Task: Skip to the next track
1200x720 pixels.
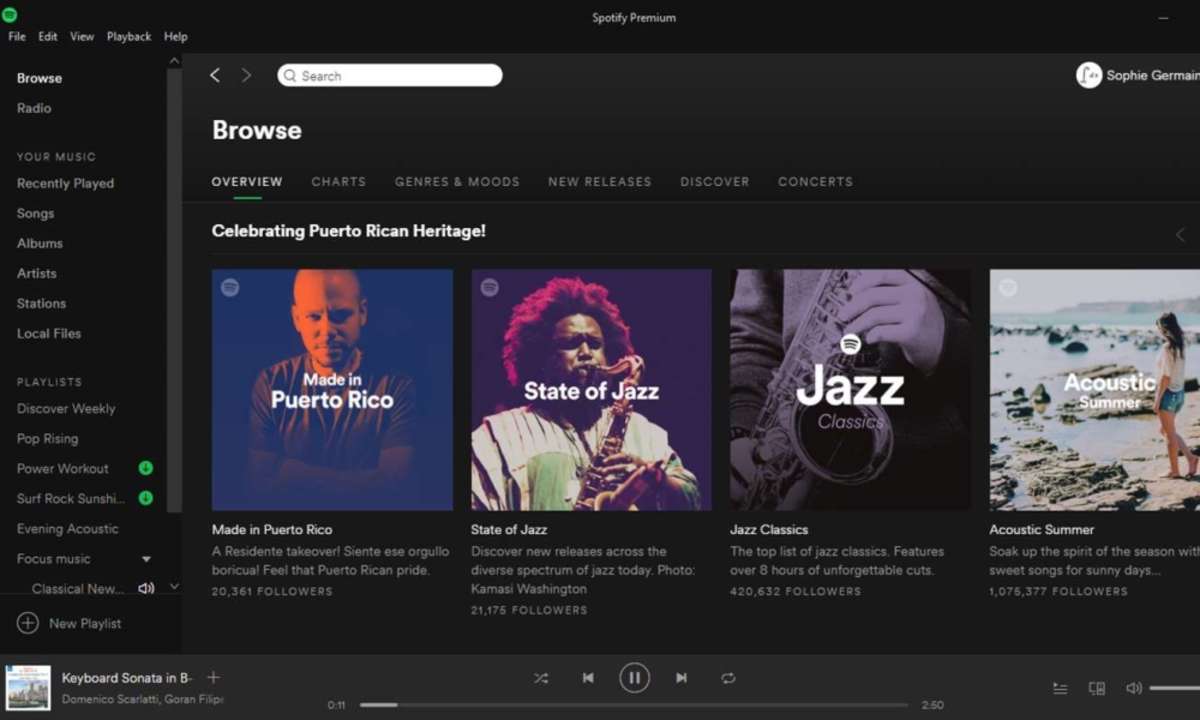Action: click(x=681, y=678)
